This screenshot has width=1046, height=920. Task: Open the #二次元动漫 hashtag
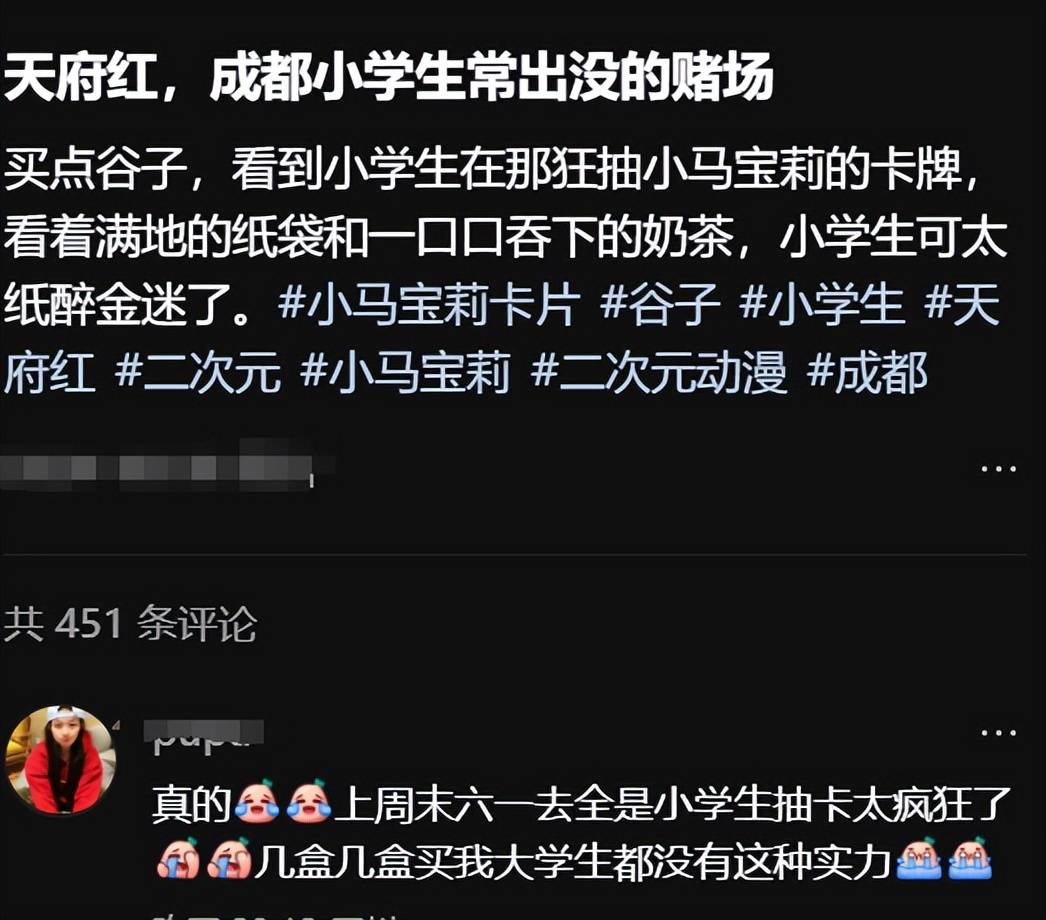click(x=658, y=372)
